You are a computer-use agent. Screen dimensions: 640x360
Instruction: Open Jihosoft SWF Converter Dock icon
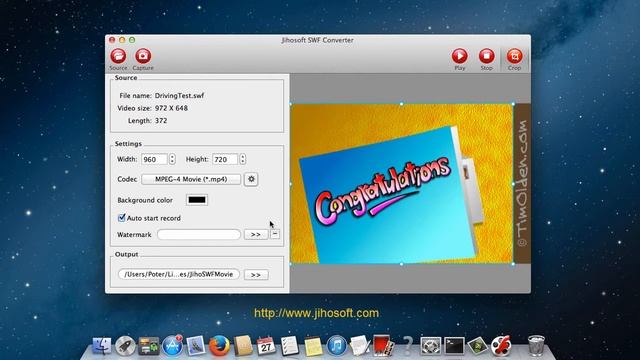pos(501,346)
